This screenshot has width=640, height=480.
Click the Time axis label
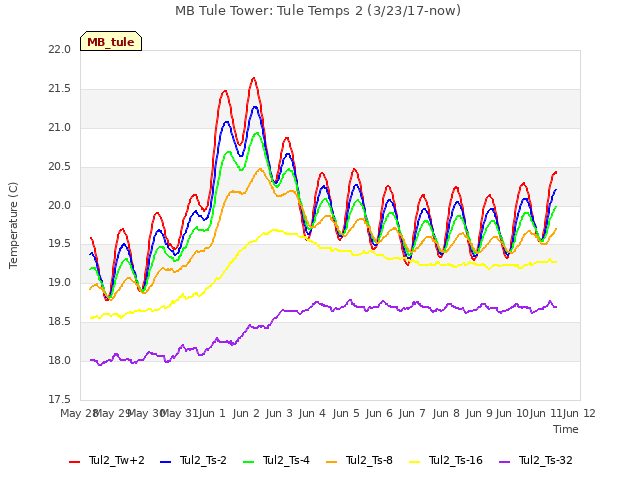(566, 429)
